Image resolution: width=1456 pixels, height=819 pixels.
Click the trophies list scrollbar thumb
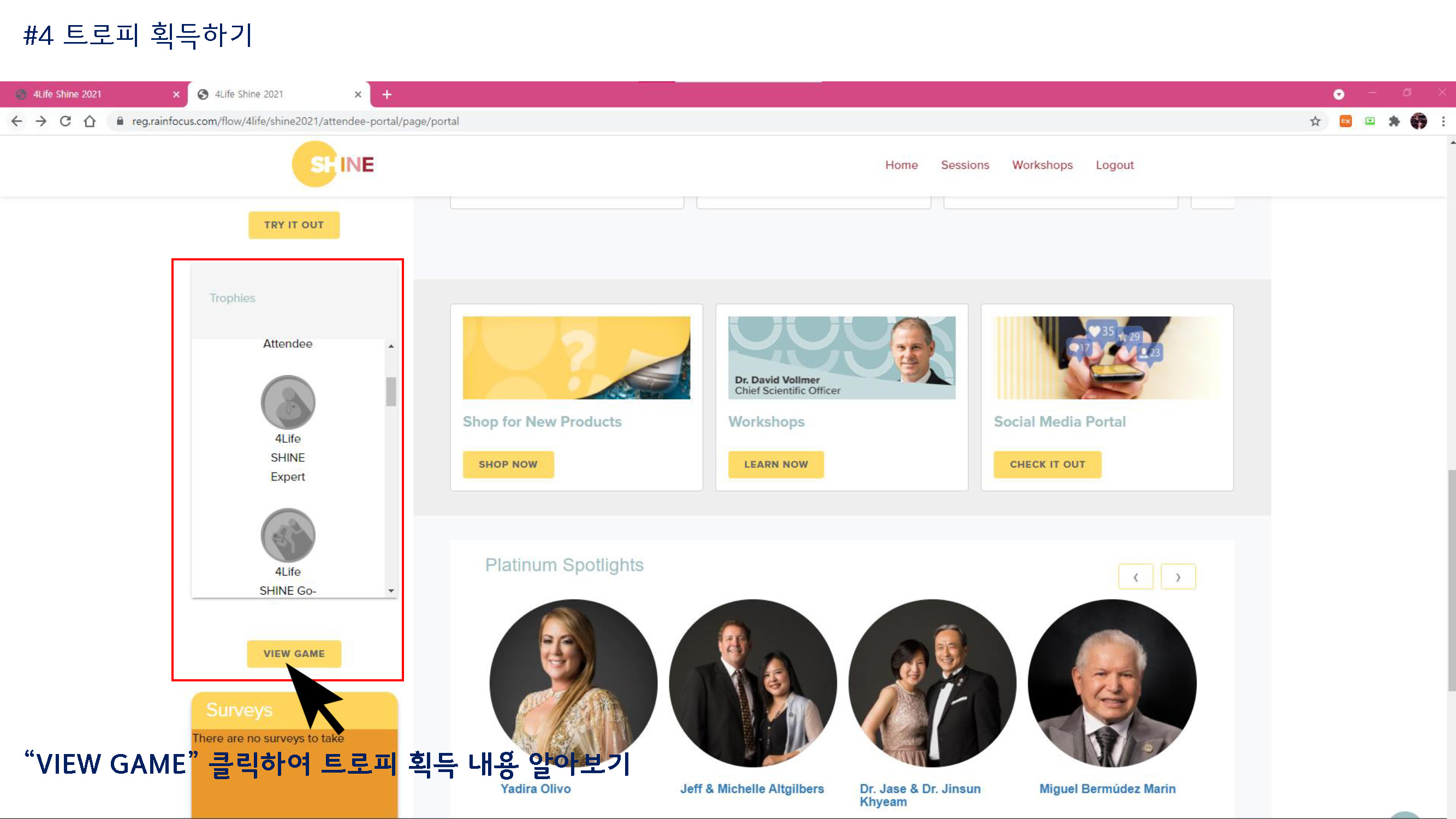coord(390,391)
